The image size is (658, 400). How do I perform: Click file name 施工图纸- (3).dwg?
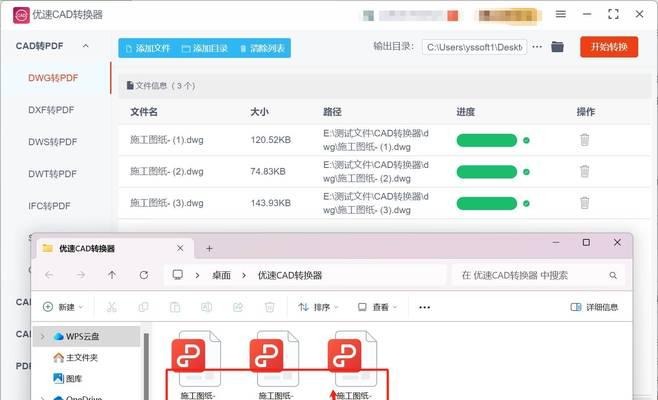click(x=167, y=203)
